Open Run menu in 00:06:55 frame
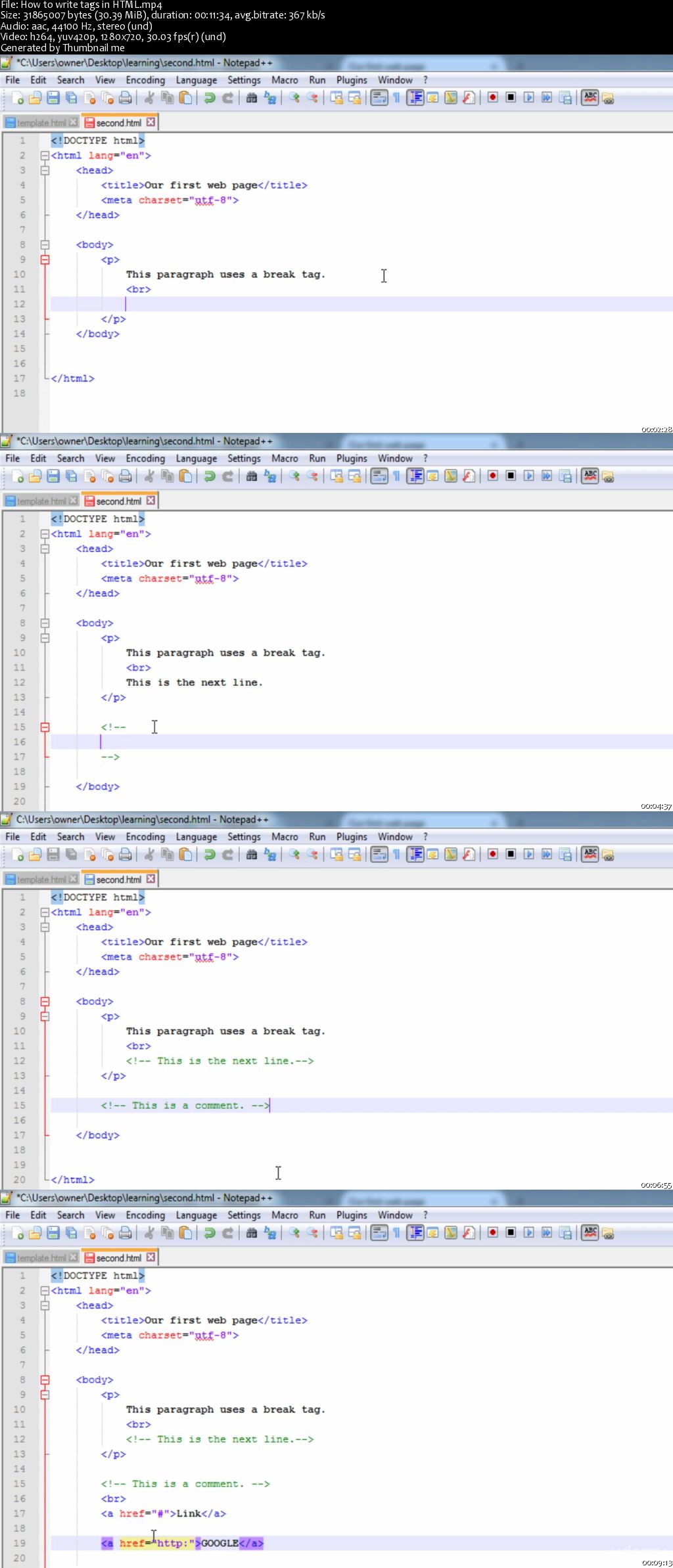The image size is (673, 1568). click(317, 837)
